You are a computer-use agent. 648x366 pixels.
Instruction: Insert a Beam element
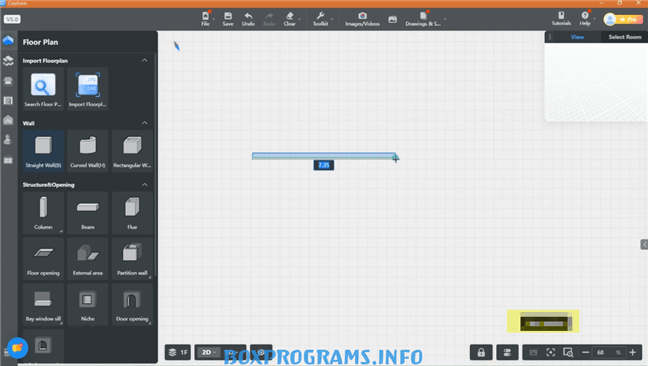click(x=88, y=213)
